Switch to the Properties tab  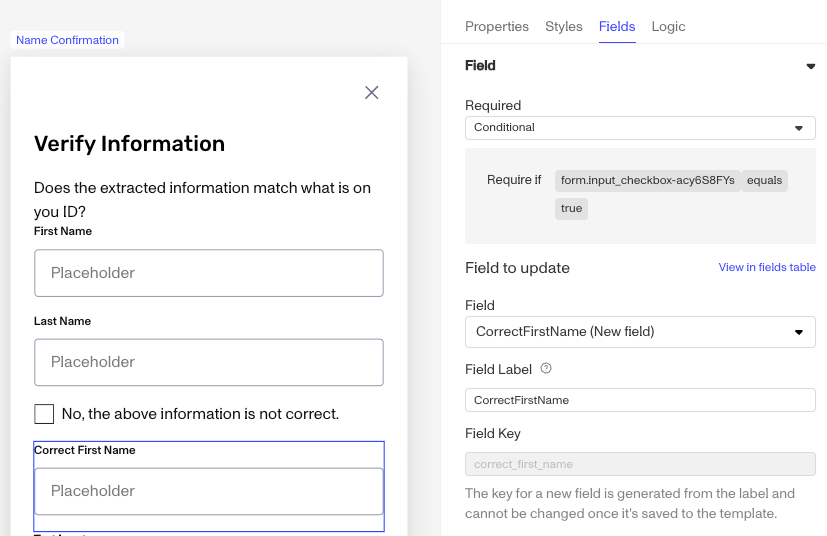(497, 26)
